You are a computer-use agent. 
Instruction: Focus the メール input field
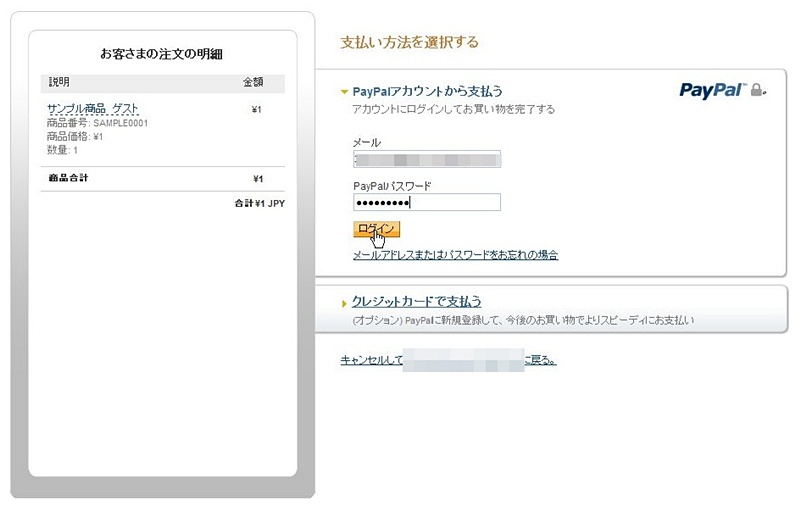[x=427, y=159]
